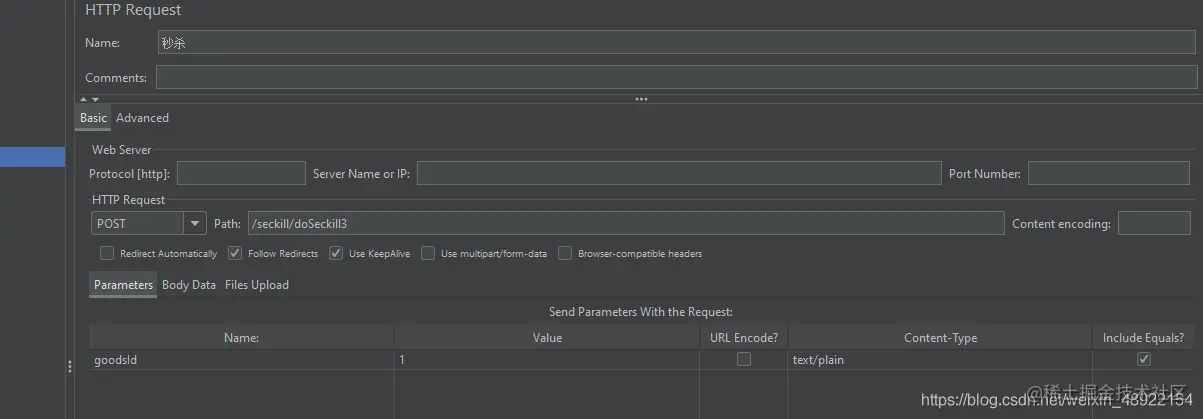
Task: Select the text/plain content-type cell
Action: 940,360
